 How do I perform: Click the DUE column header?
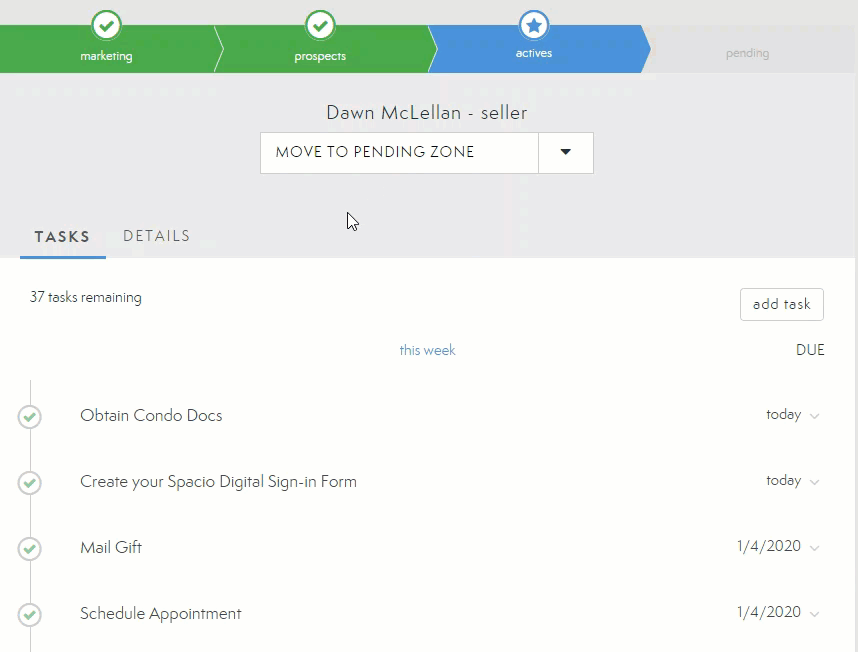[x=810, y=350]
